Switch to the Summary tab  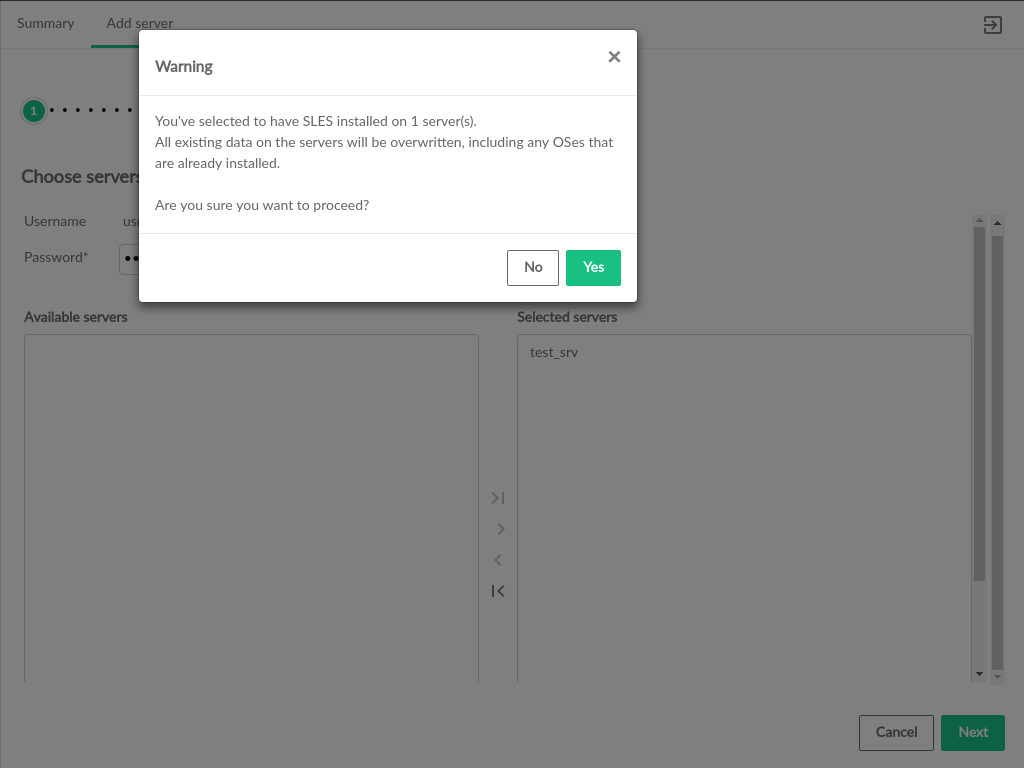(x=45, y=23)
